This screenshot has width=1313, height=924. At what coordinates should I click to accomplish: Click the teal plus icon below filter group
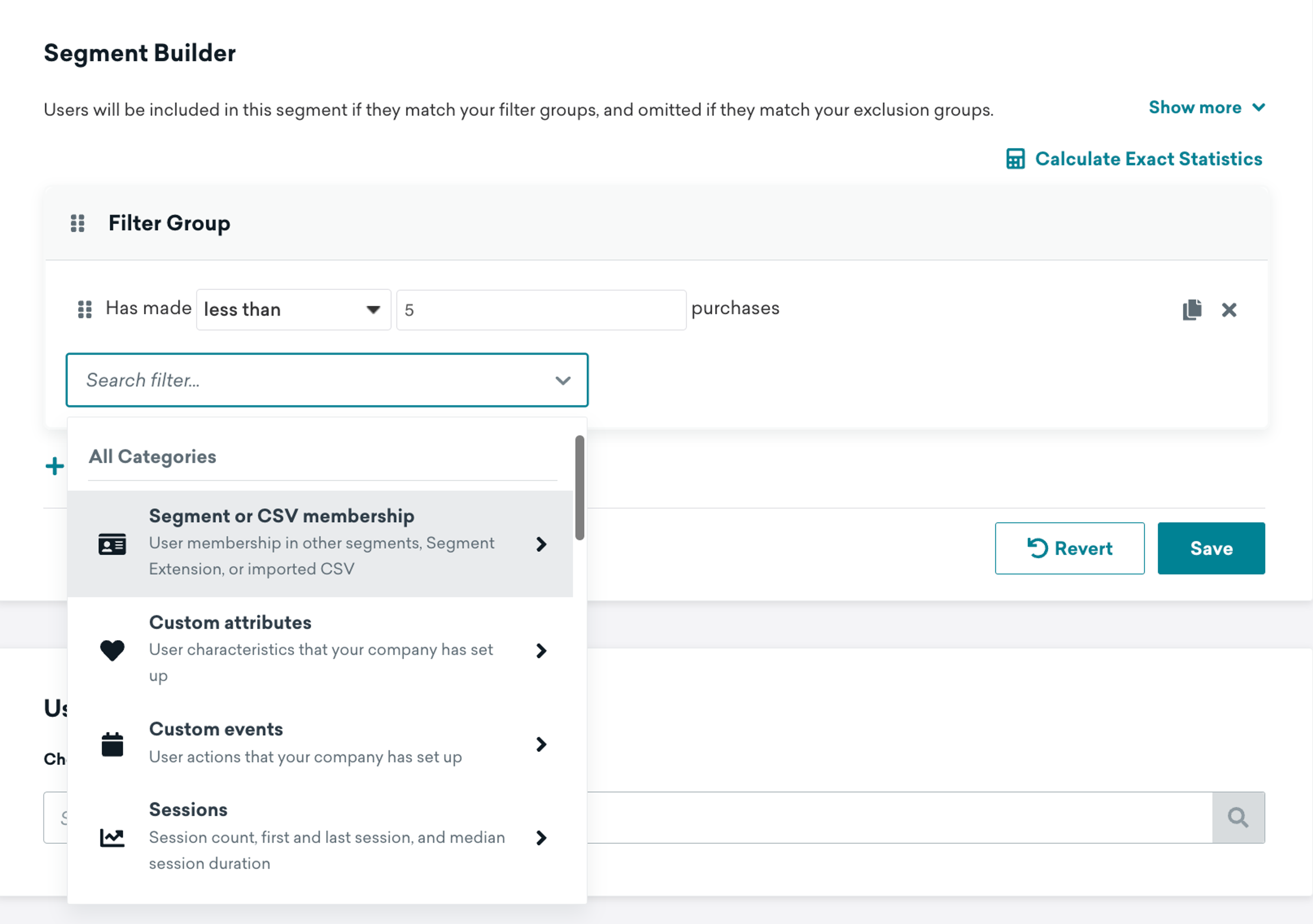tap(54, 466)
